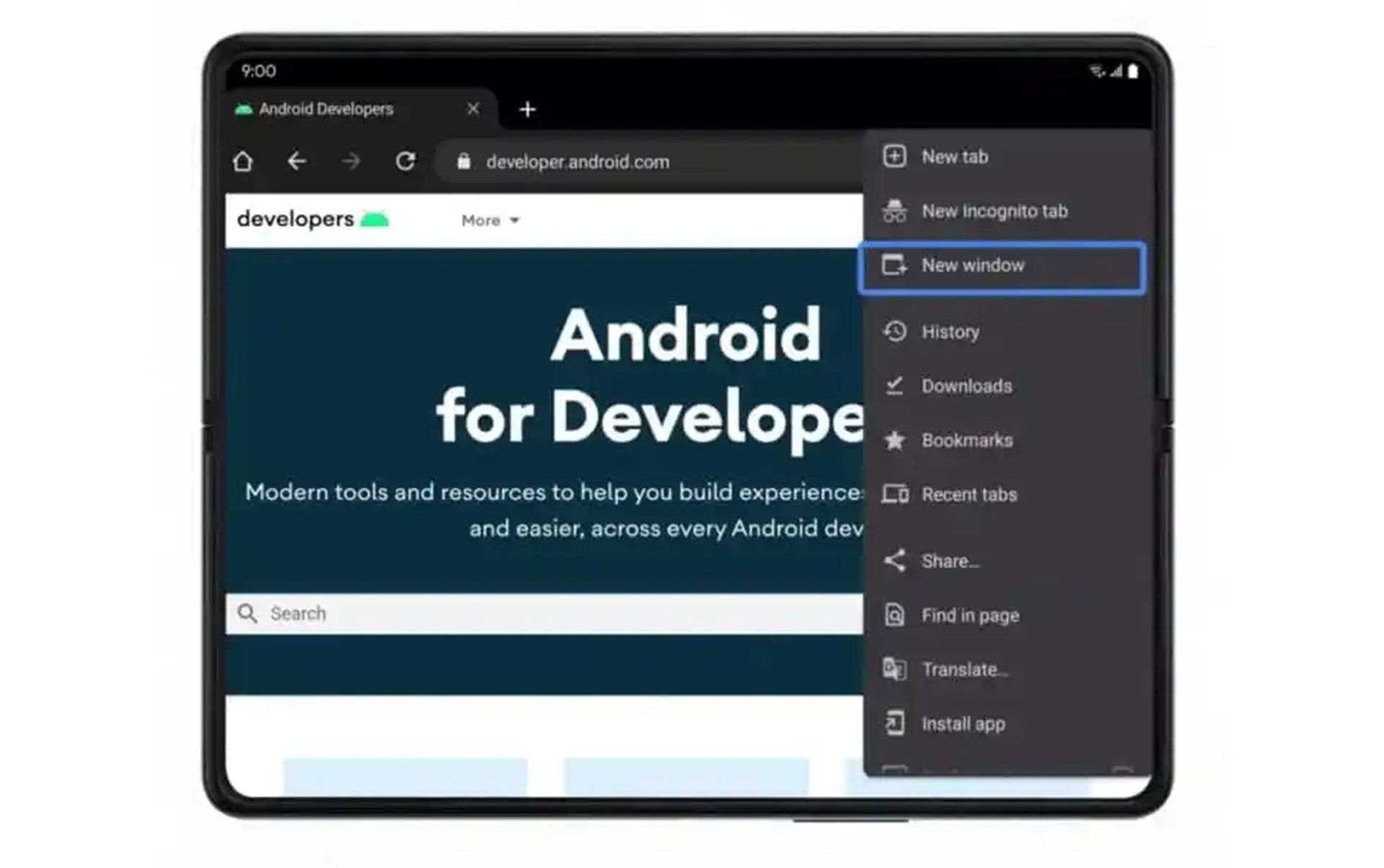Toggle the secure lock icon in address bar
The width and height of the screenshot is (1384, 868).
463,161
